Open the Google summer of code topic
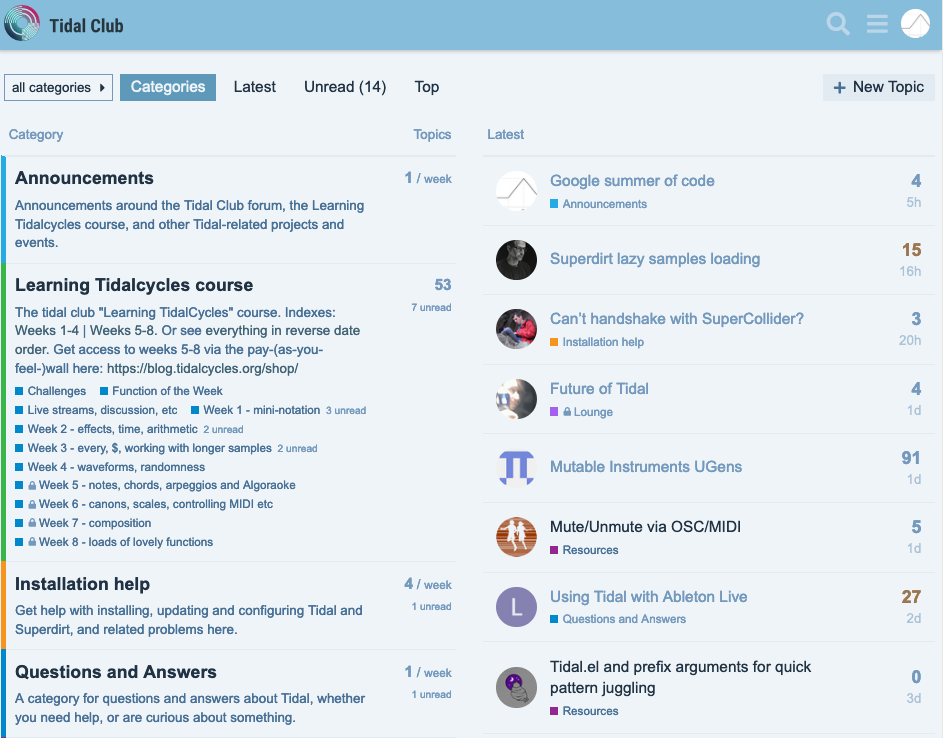This screenshot has height=738, width=943. [632, 181]
